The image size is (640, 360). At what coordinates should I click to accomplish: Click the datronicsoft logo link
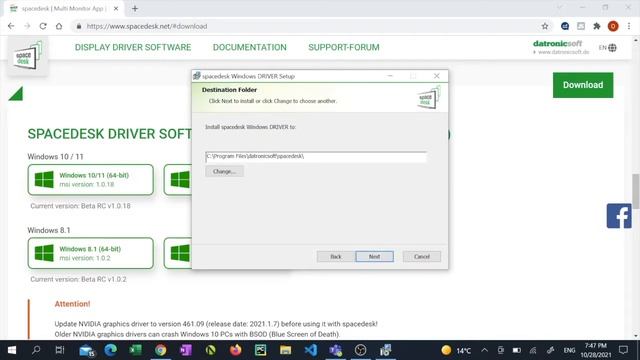point(561,47)
